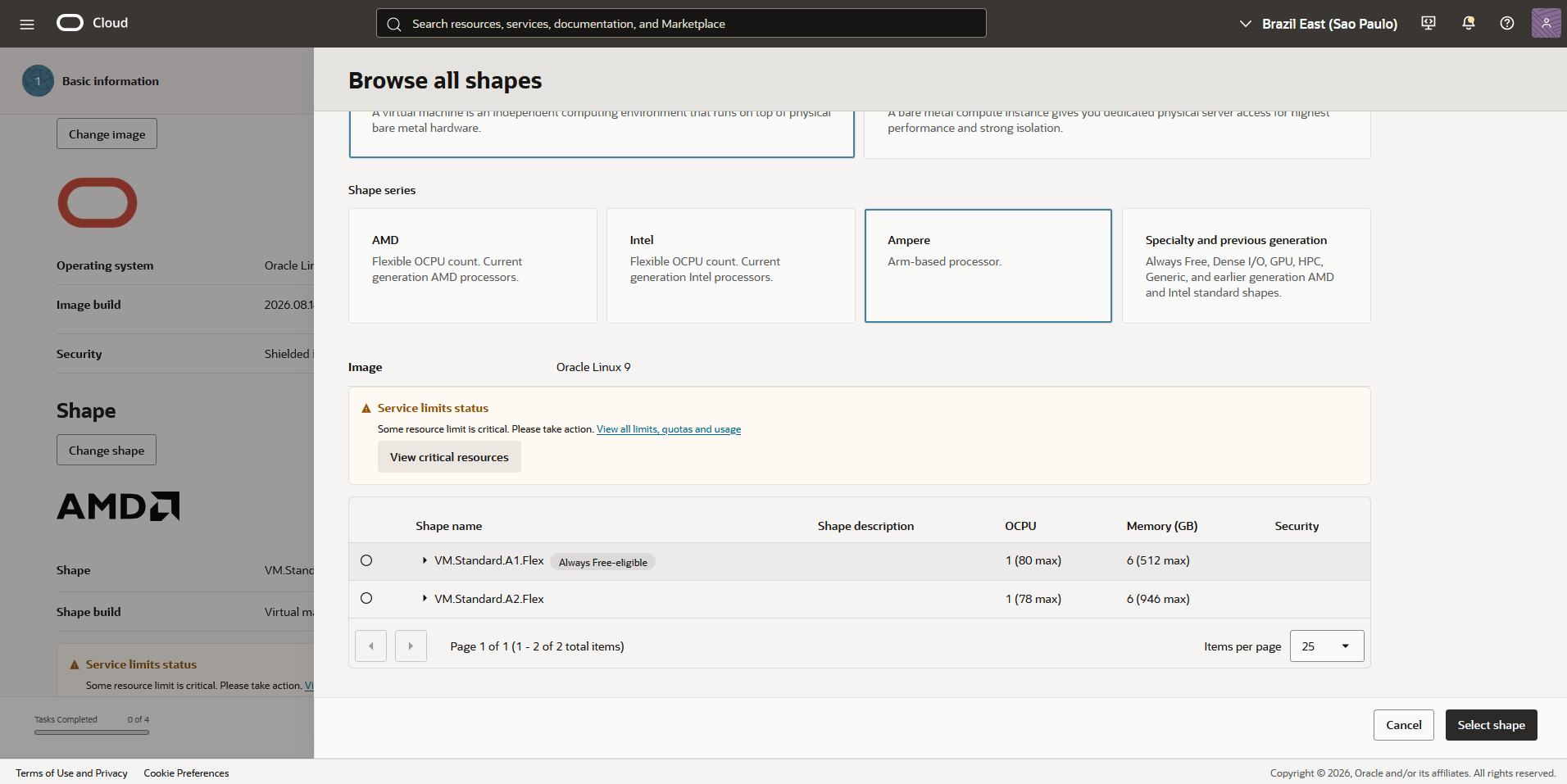
Task: Open the user profile avatar
Action: (1546, 23)
